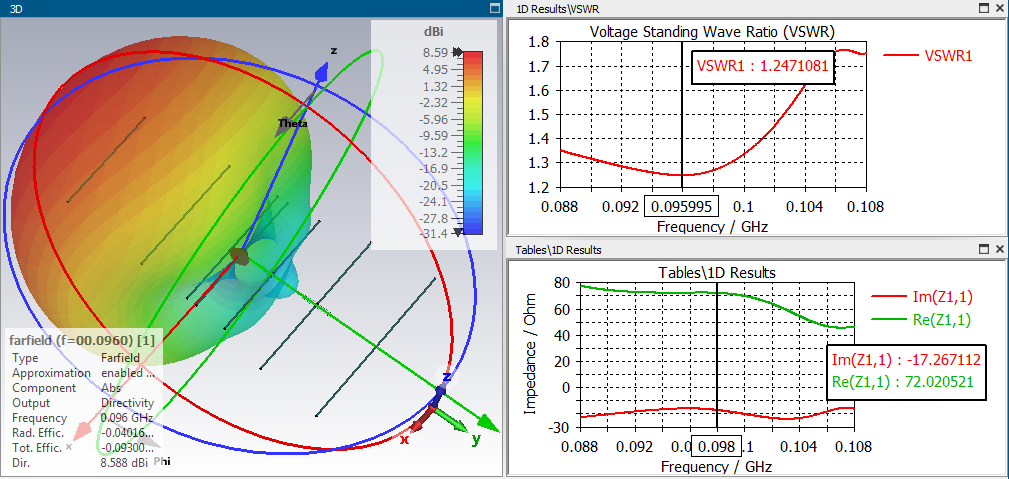Image resolution: width=1009 pixels, height=479 pixels.
Task: Close the Tables\1D Results window
Action: click(x=999, y=249)
